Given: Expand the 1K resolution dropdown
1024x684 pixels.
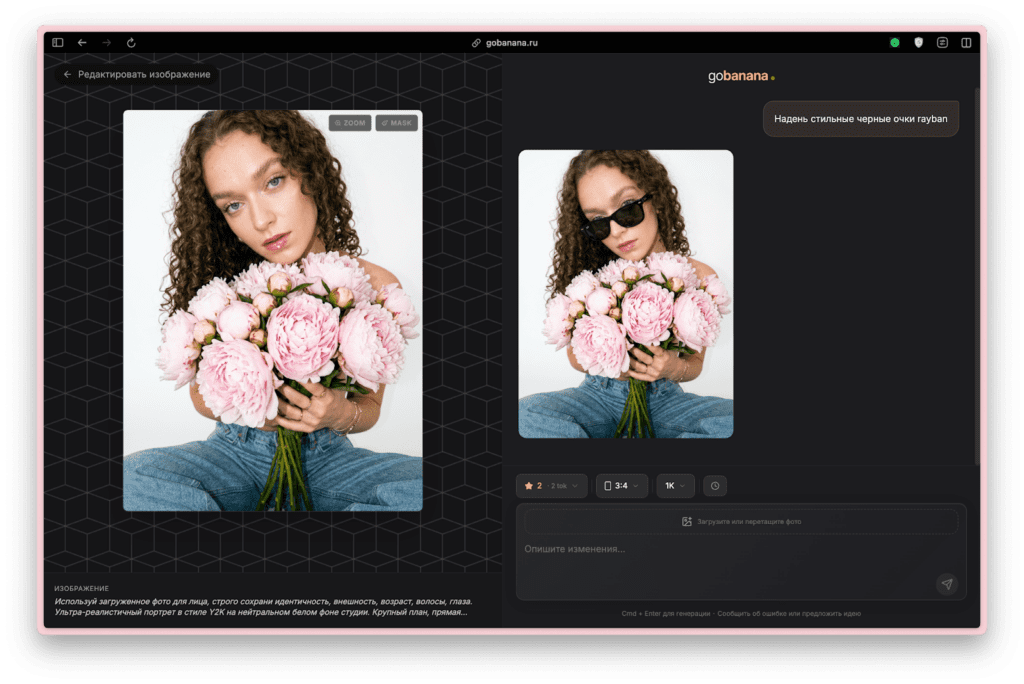Looking at the screenshot, I should click(675, 486).
